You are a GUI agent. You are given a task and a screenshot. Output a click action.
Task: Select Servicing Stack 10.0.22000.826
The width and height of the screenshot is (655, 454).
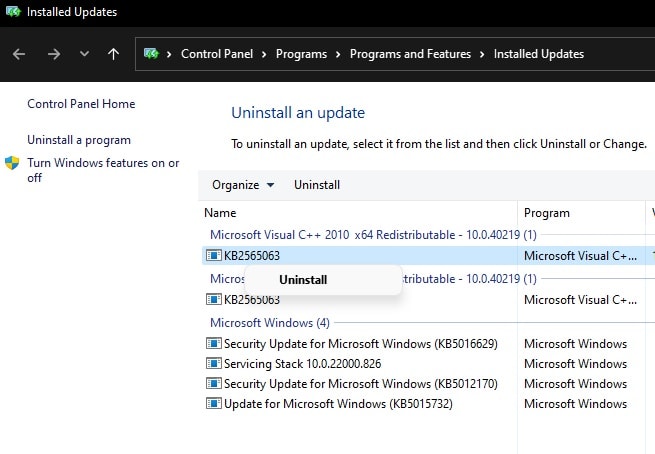tap(302, 364)
